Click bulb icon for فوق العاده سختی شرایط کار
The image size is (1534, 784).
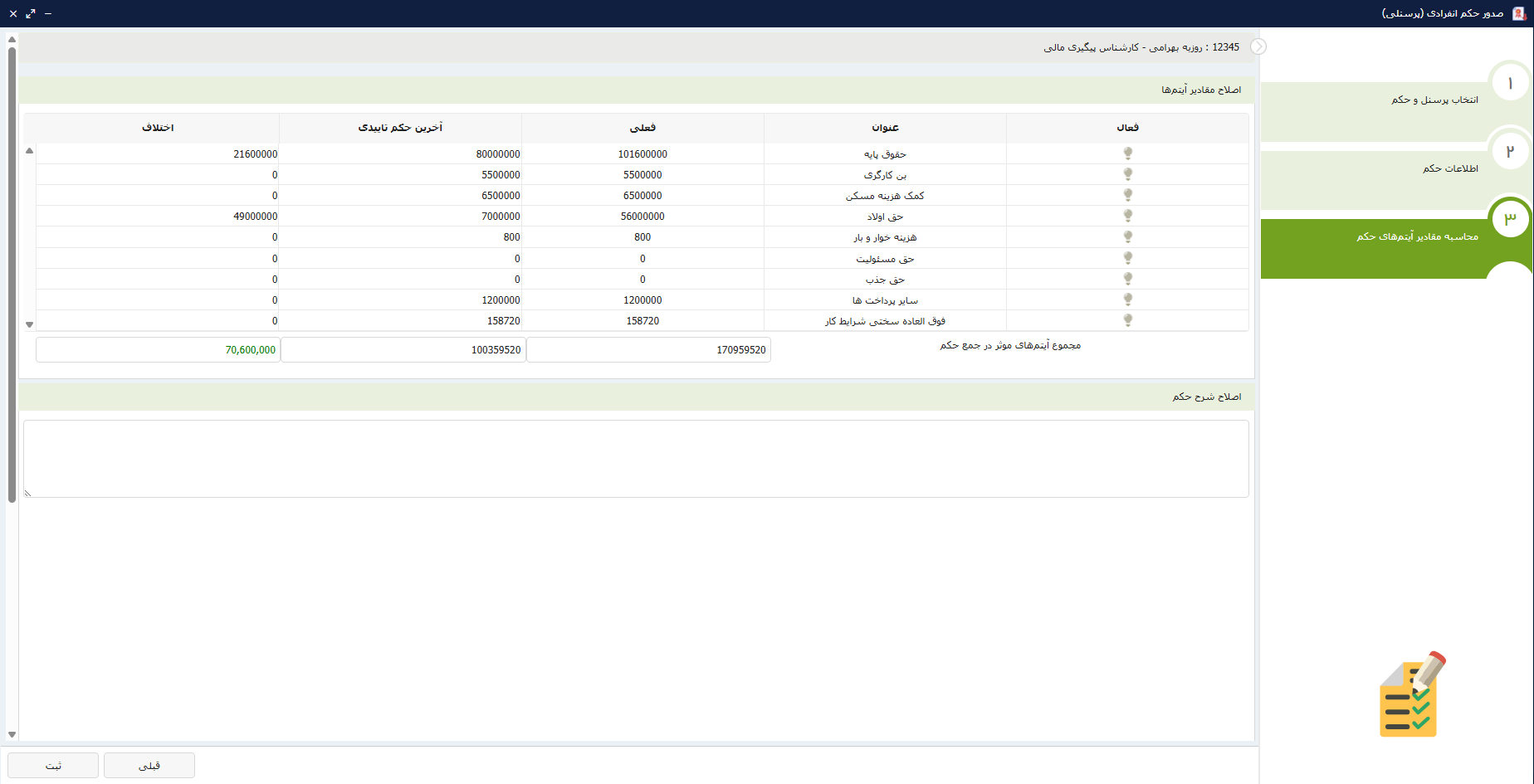[x=1127, y=320]
